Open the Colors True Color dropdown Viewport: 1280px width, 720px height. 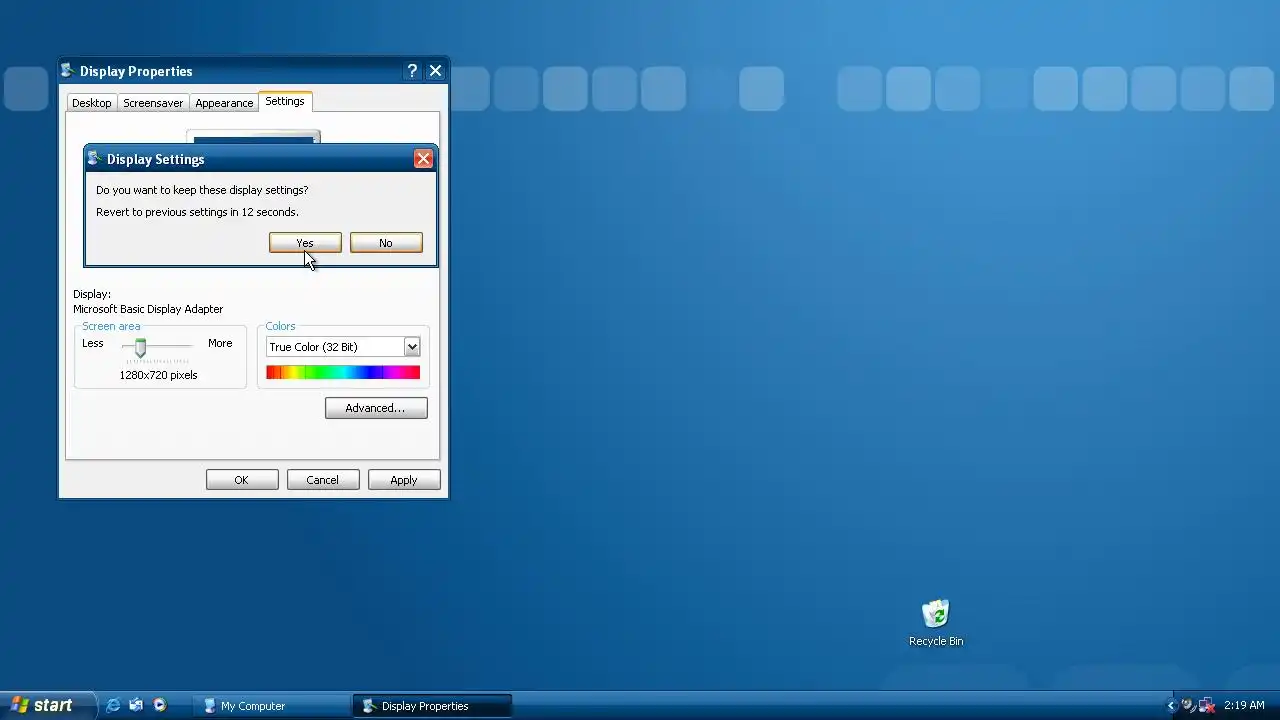click(x=343, y=347)
